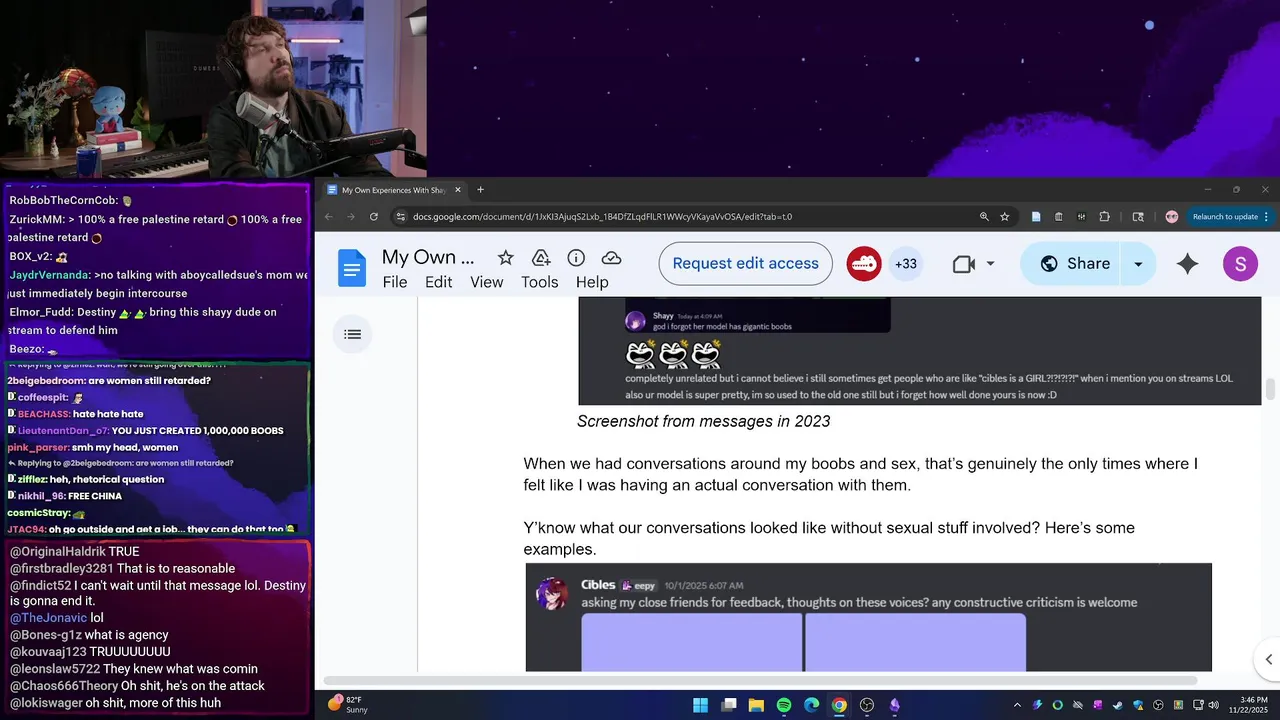Open OBS Studio from the taskbar
This screenshot has height=720, width=1280.
coord(867,705)
